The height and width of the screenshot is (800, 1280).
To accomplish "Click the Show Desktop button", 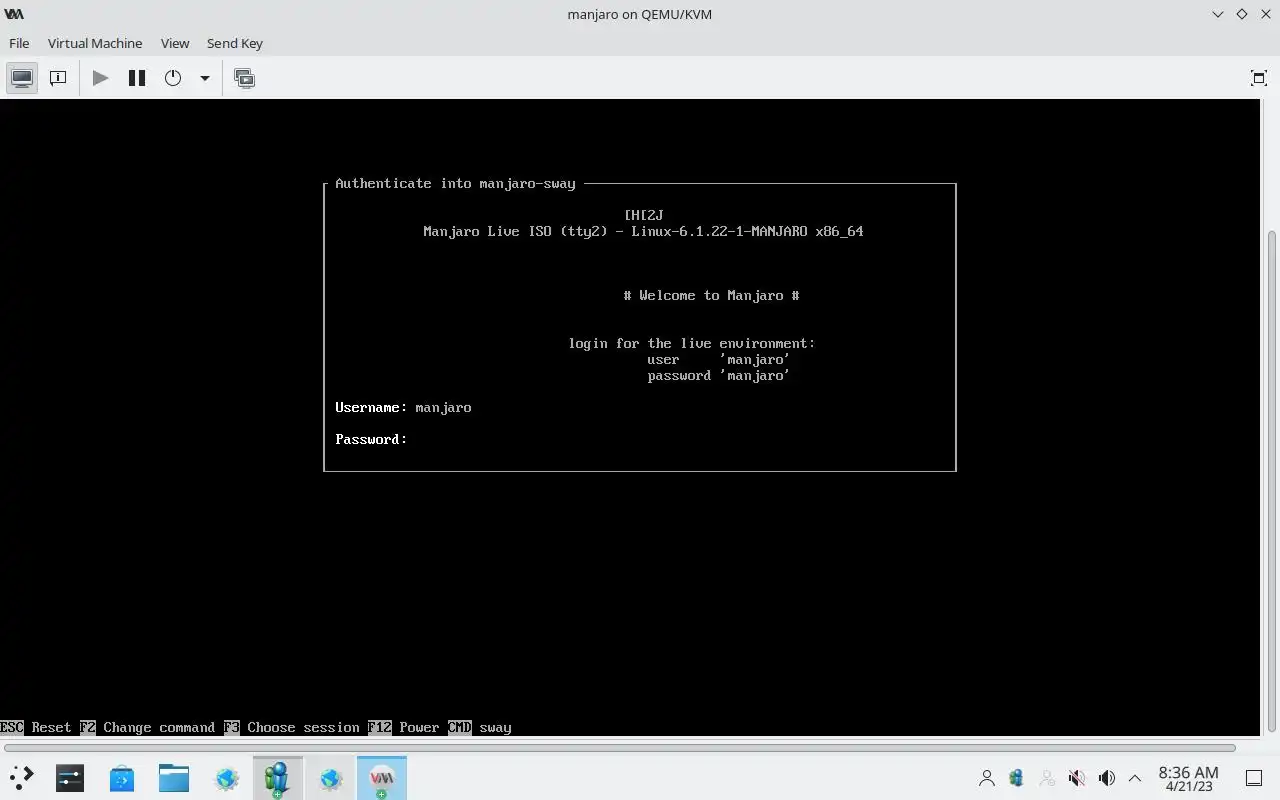I will (1254, 778).
